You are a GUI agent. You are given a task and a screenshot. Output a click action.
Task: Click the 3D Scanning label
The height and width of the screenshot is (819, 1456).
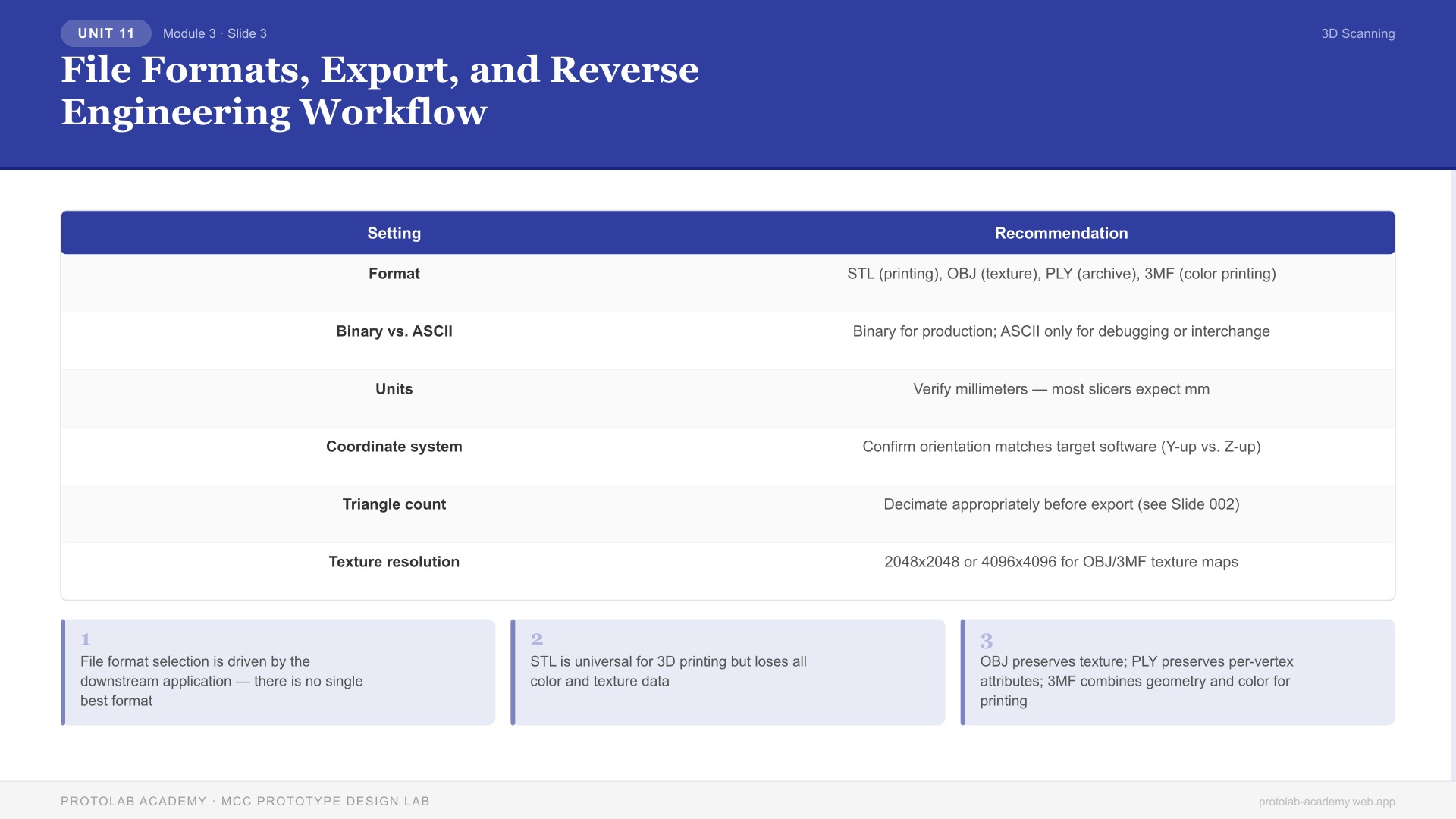tap(1357, 33)
